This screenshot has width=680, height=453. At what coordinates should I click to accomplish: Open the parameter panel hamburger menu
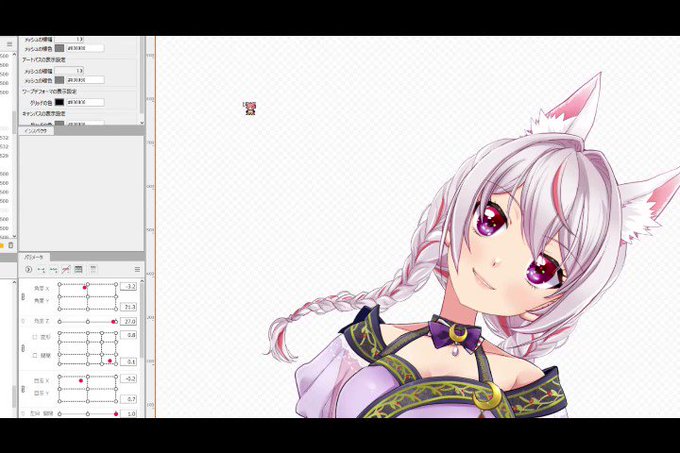[137, 270]
